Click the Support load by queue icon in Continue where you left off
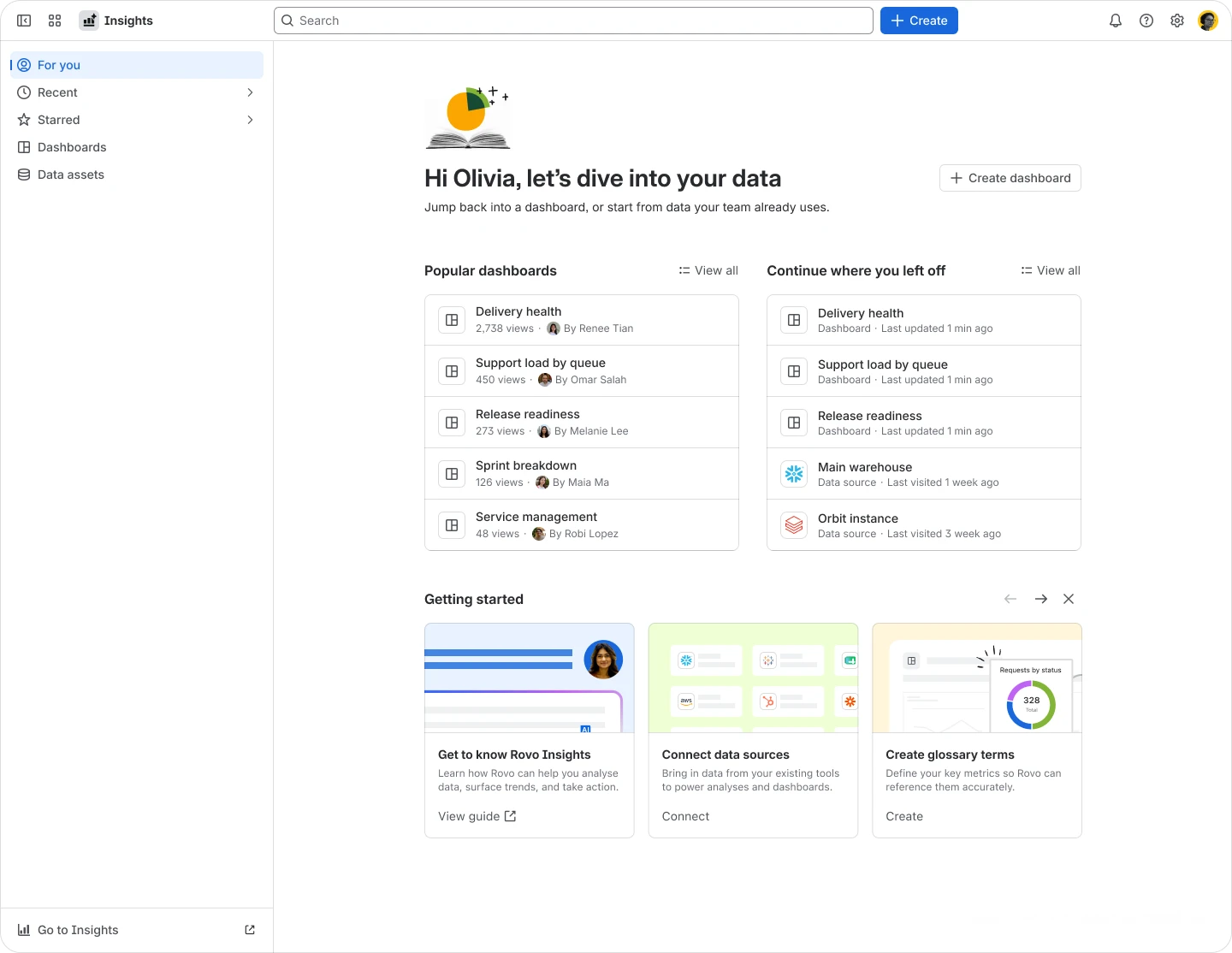The width and height of the screenshot is (1232, 953). click(x=794, y=371)
